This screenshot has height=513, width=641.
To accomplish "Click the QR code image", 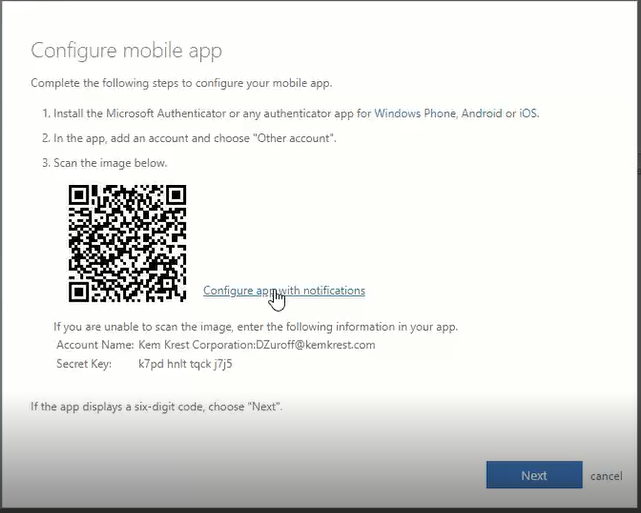I will click(127, 243).
